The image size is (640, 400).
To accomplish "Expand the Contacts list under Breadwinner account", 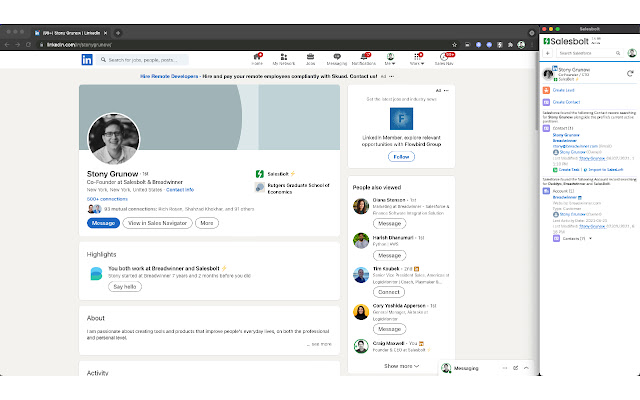I will click(590, 238).
